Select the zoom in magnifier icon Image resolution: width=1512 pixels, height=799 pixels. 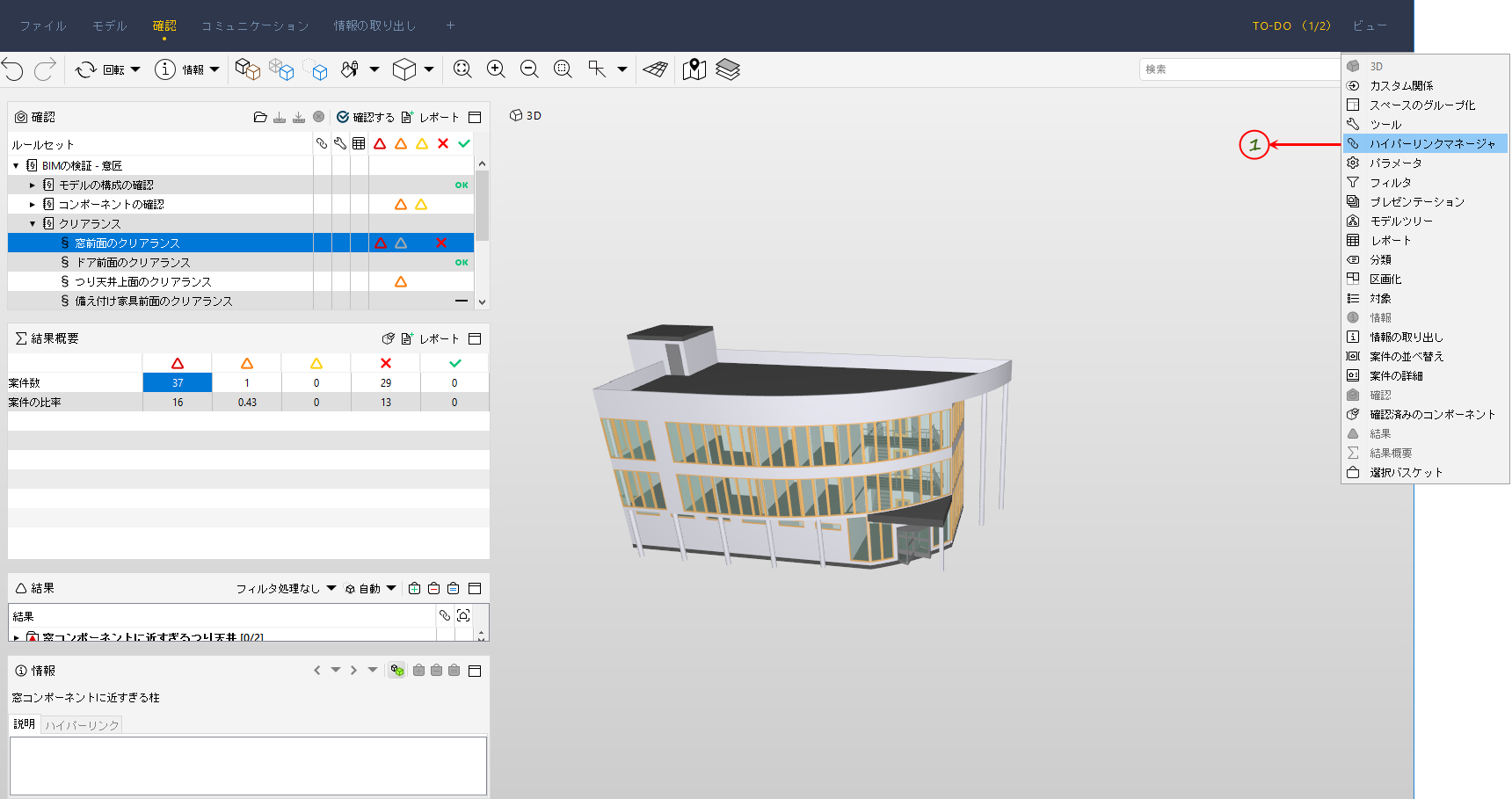[496, 69]
